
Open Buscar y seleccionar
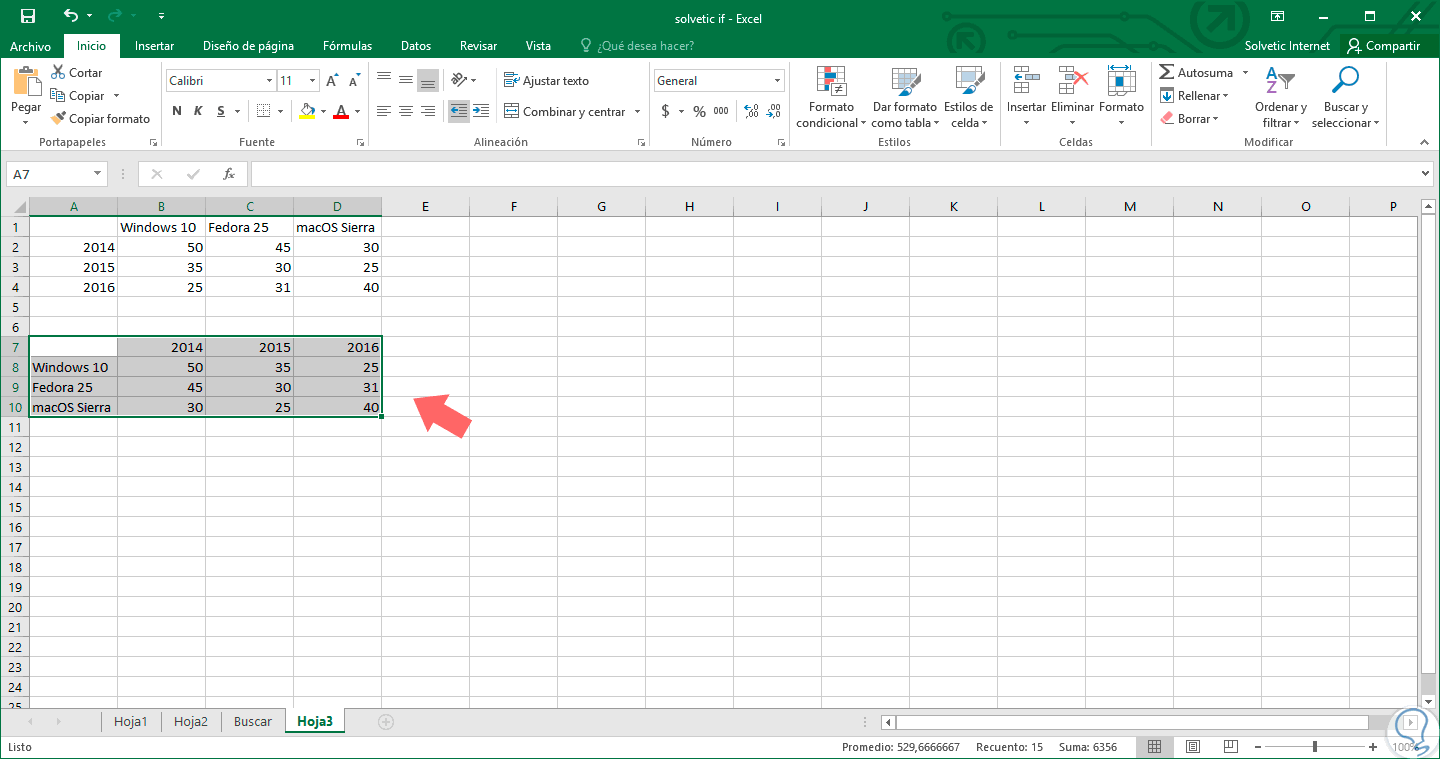(1345, 98)
